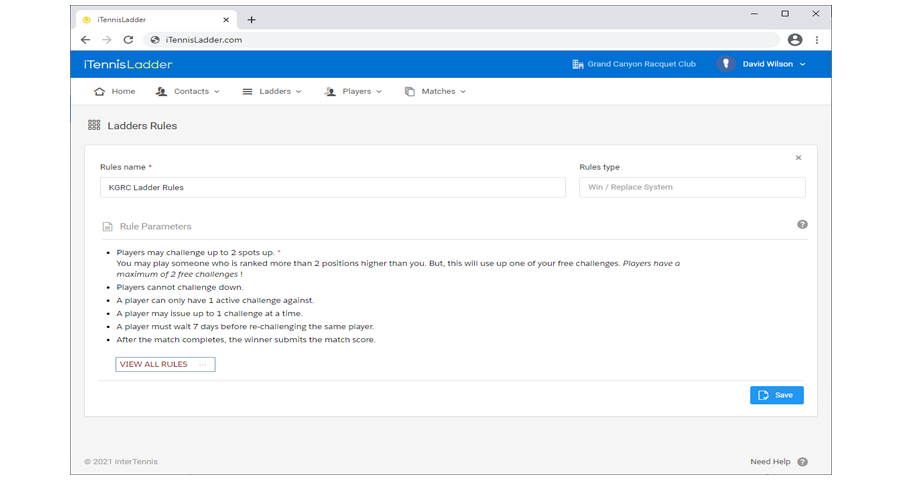902x480 pixels.
Task: Click the browser profile account icon
Action: click(x=794, y=40)
